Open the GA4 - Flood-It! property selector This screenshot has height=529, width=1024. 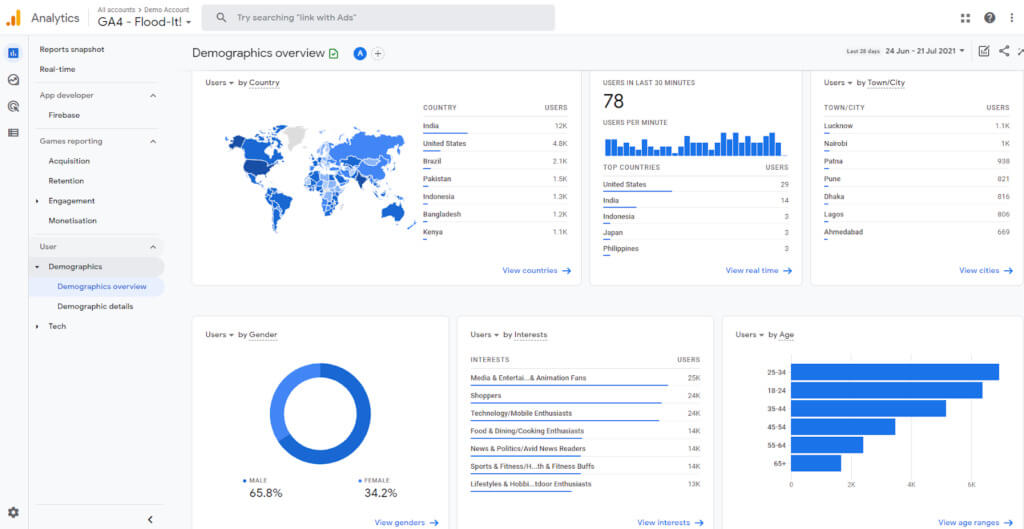tap(145, 22)
